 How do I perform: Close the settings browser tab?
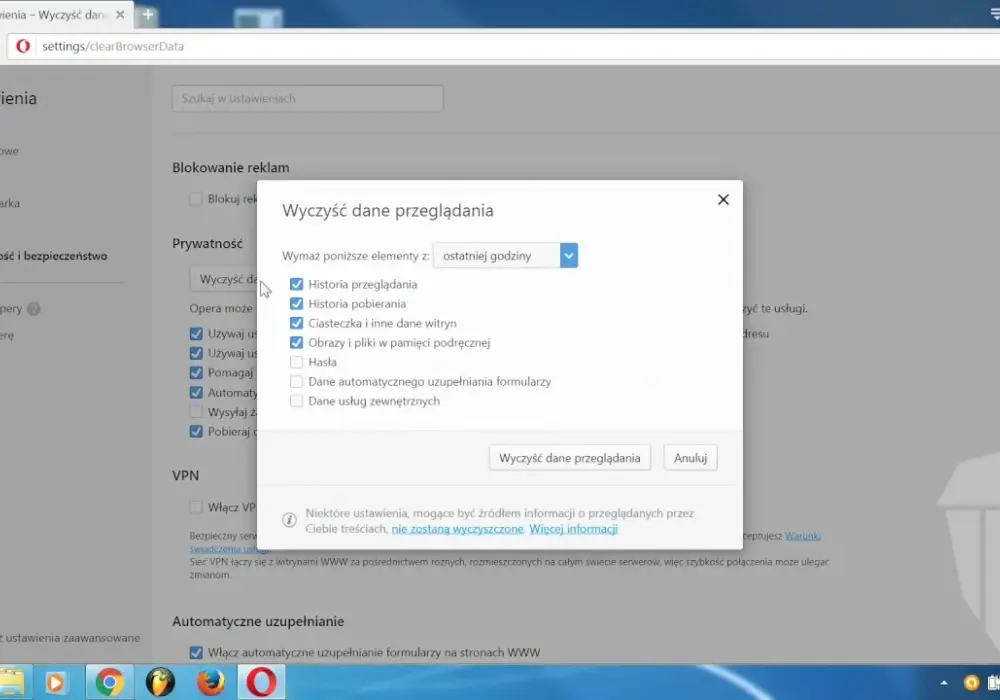[x=120, y=14]
